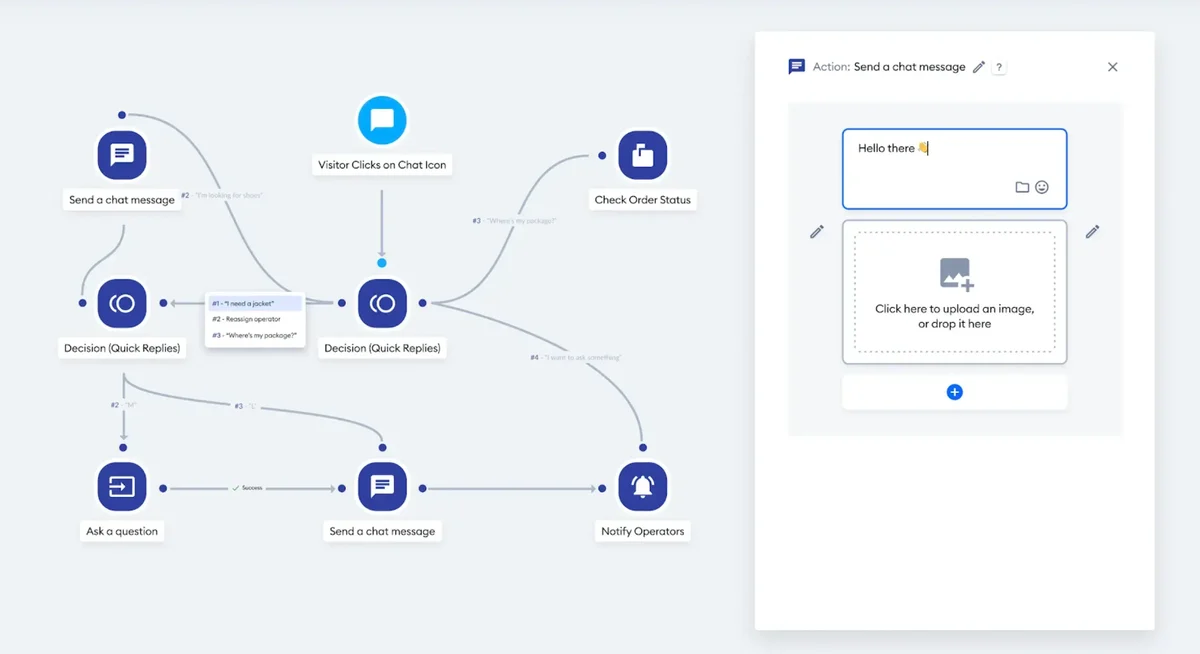Click the blue plus button to add content

click(955, 392)
